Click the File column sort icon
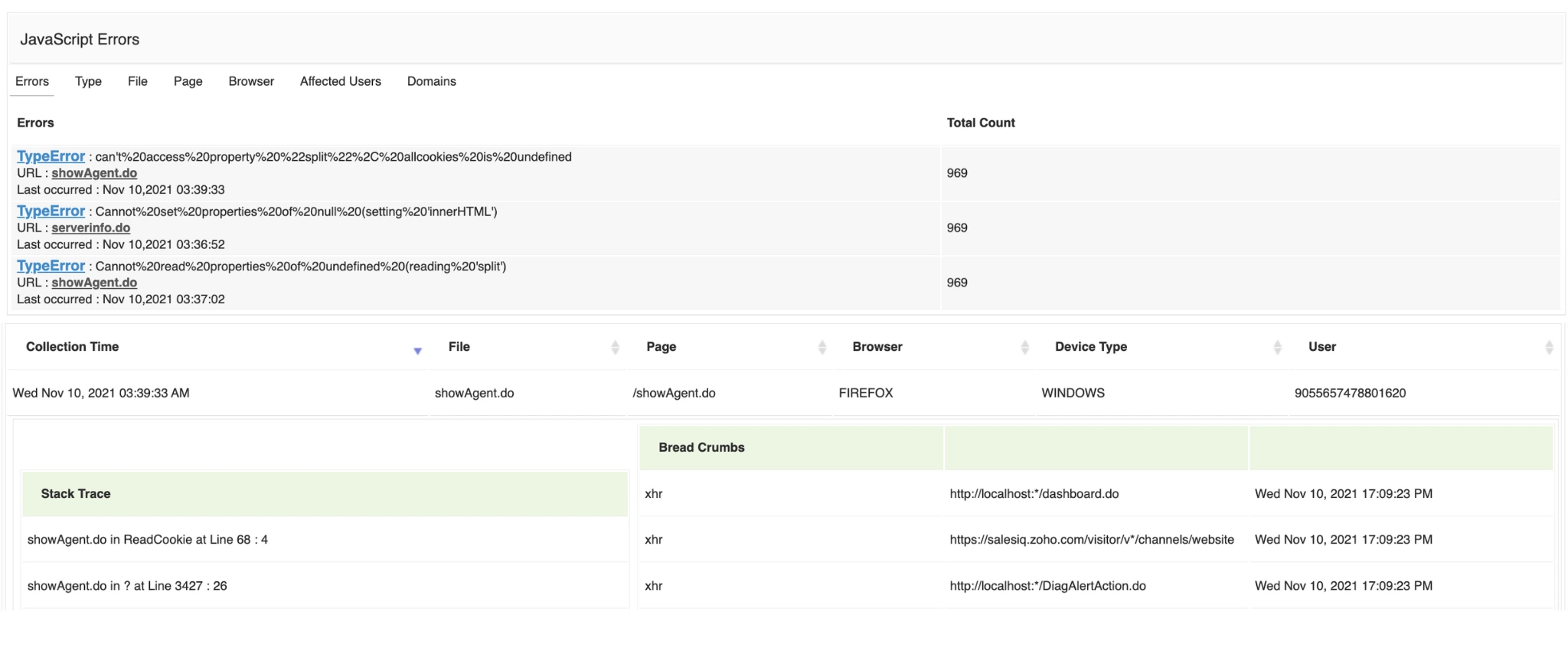 click(615, 348)
